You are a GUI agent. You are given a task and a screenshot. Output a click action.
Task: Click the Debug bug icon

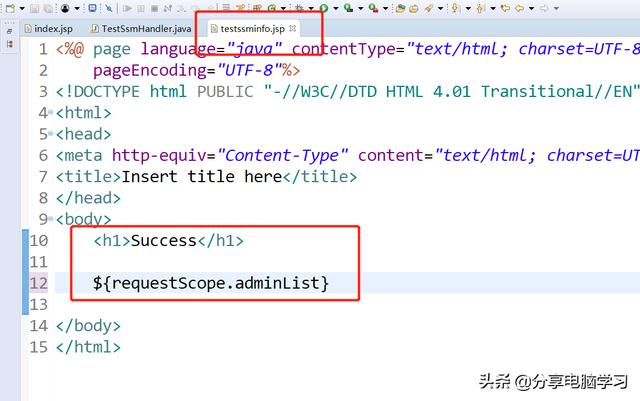coord(299,8)
